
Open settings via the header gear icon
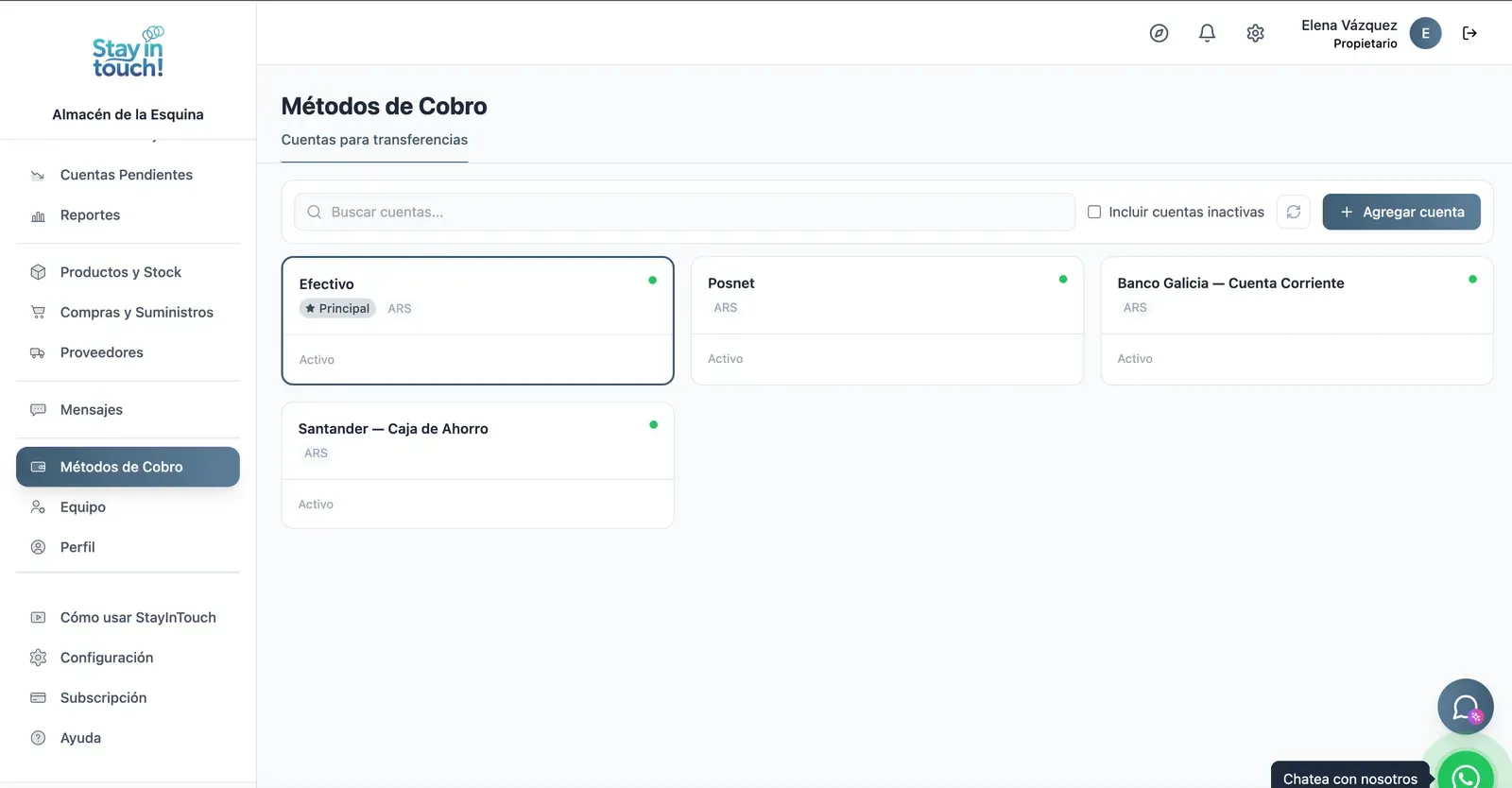point(1255,33)
